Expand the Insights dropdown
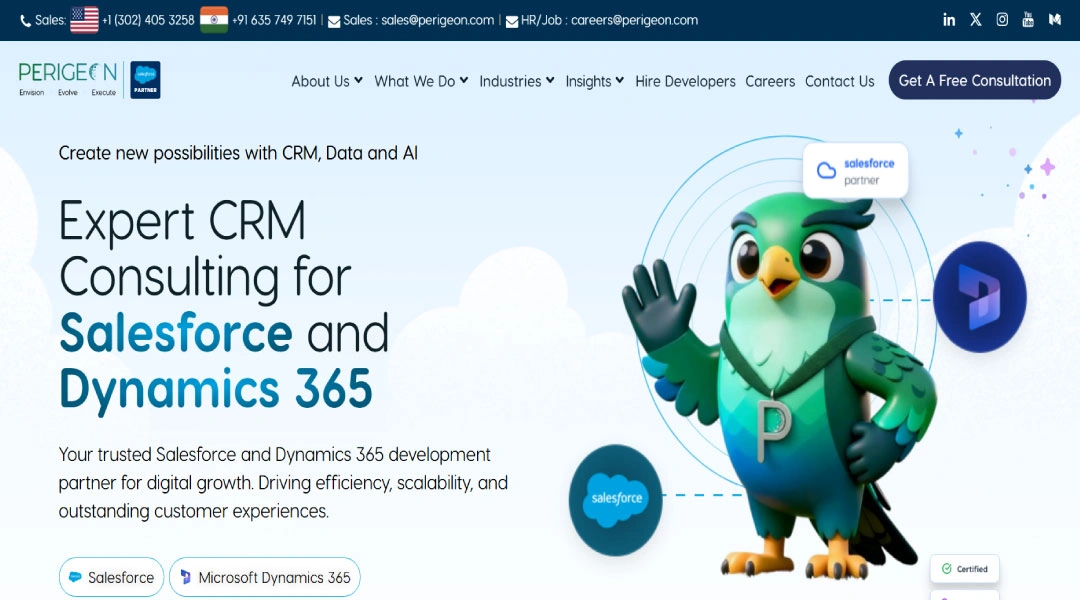The image size is (1080, 600). point(594,81)
